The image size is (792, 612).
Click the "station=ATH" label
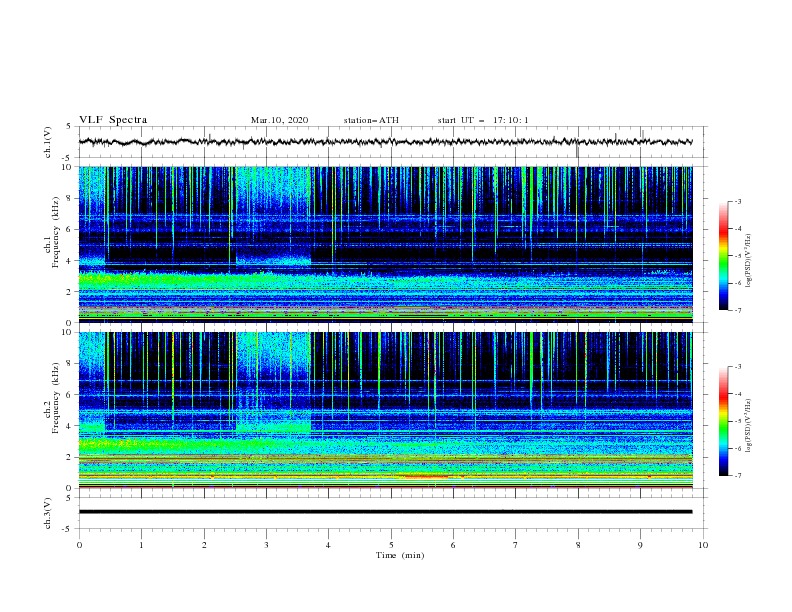pyautogui.click(x=371, y=120)
